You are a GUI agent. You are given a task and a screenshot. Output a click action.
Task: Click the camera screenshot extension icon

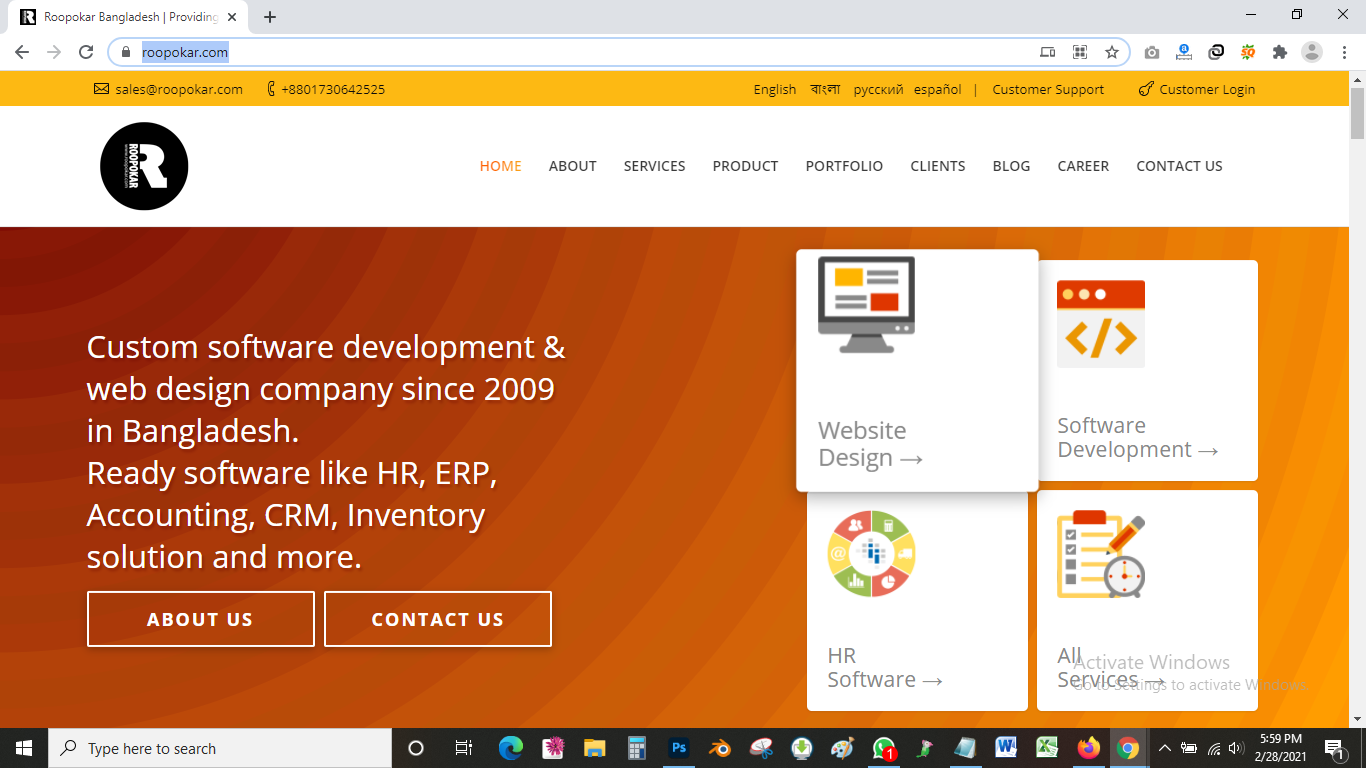click(x=1152, y=52)
